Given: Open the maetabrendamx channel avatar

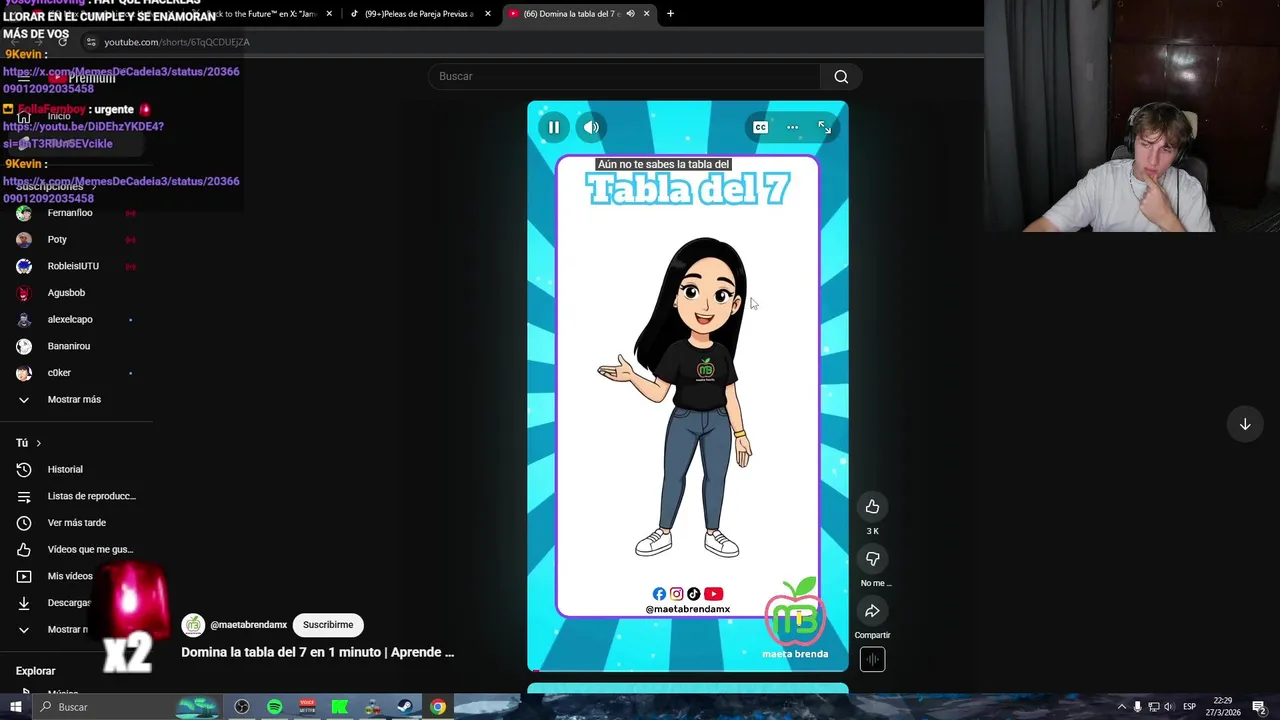Looking at the screenshot, I should click(x=193, y=625).
